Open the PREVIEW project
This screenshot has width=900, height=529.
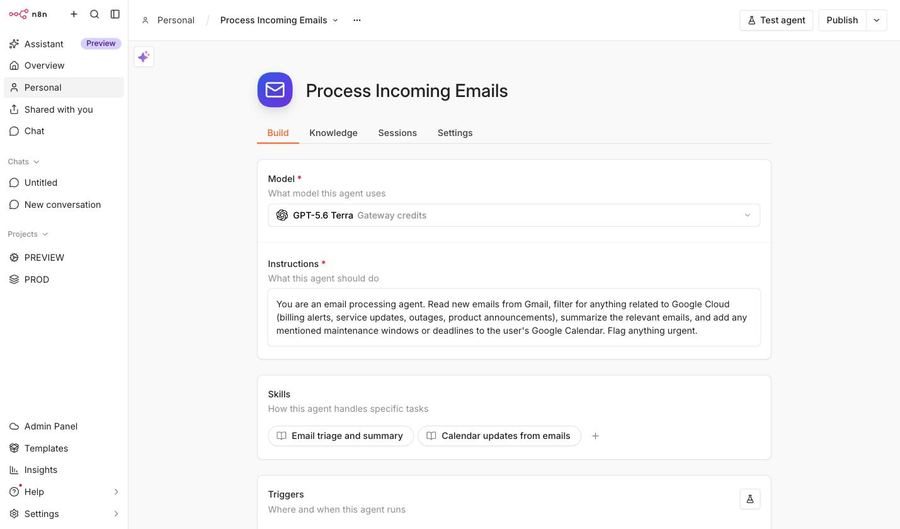tap(64, 258)
